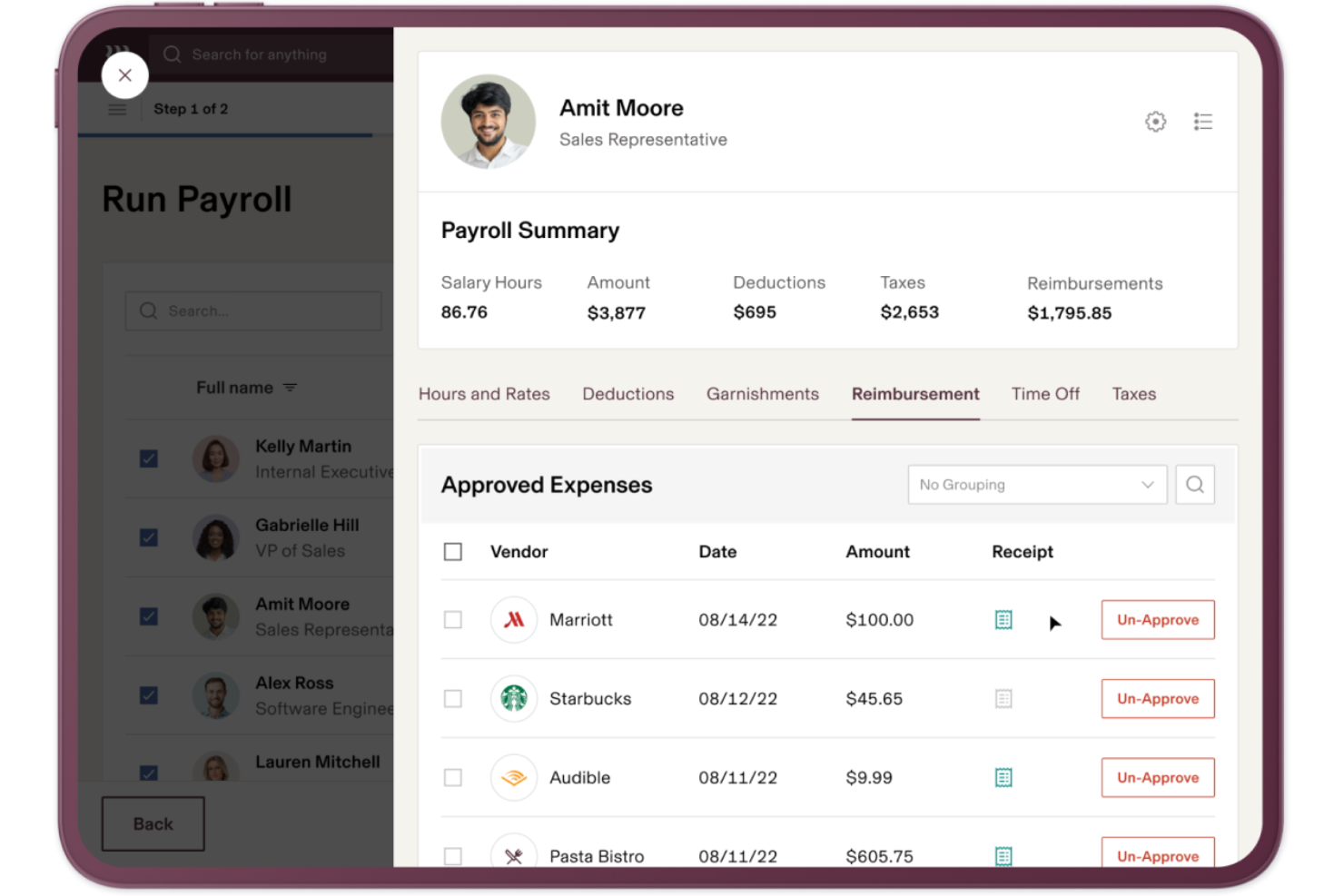Open payroll settings via the gear icon

pyautogui.click(x=1155, y=121)
